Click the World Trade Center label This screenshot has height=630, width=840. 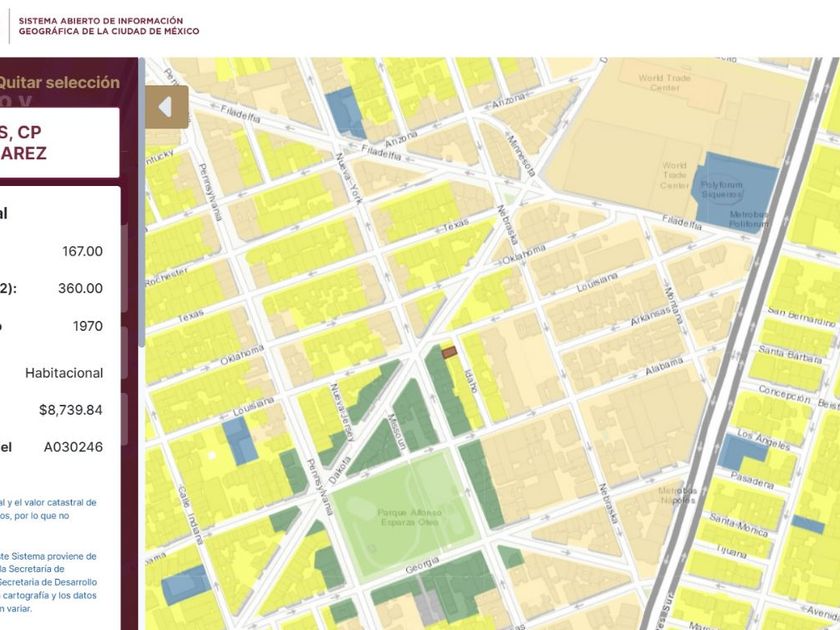click(664, 82)
